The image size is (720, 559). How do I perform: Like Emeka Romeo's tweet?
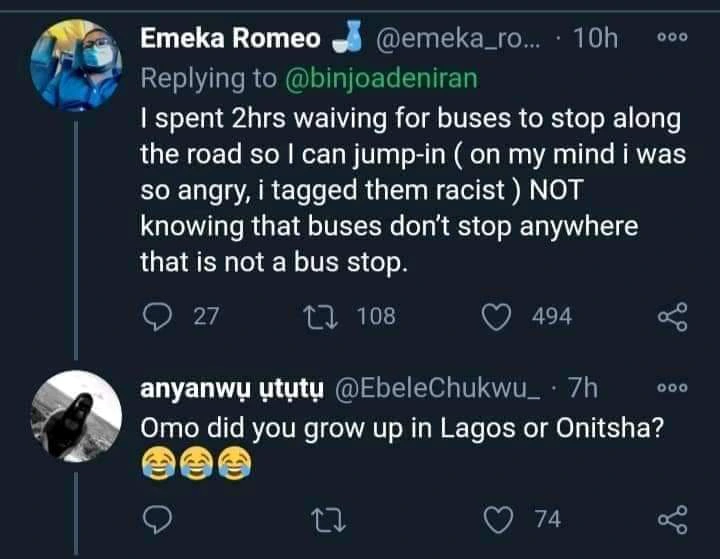(x=497, y=317)
